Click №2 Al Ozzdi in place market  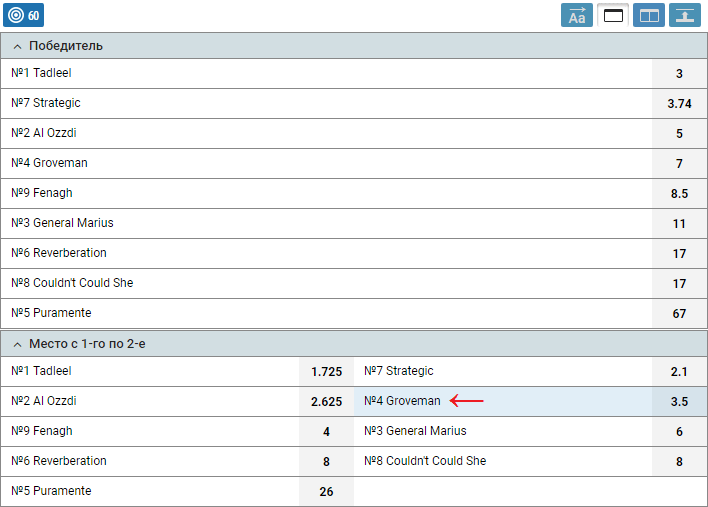44,401
